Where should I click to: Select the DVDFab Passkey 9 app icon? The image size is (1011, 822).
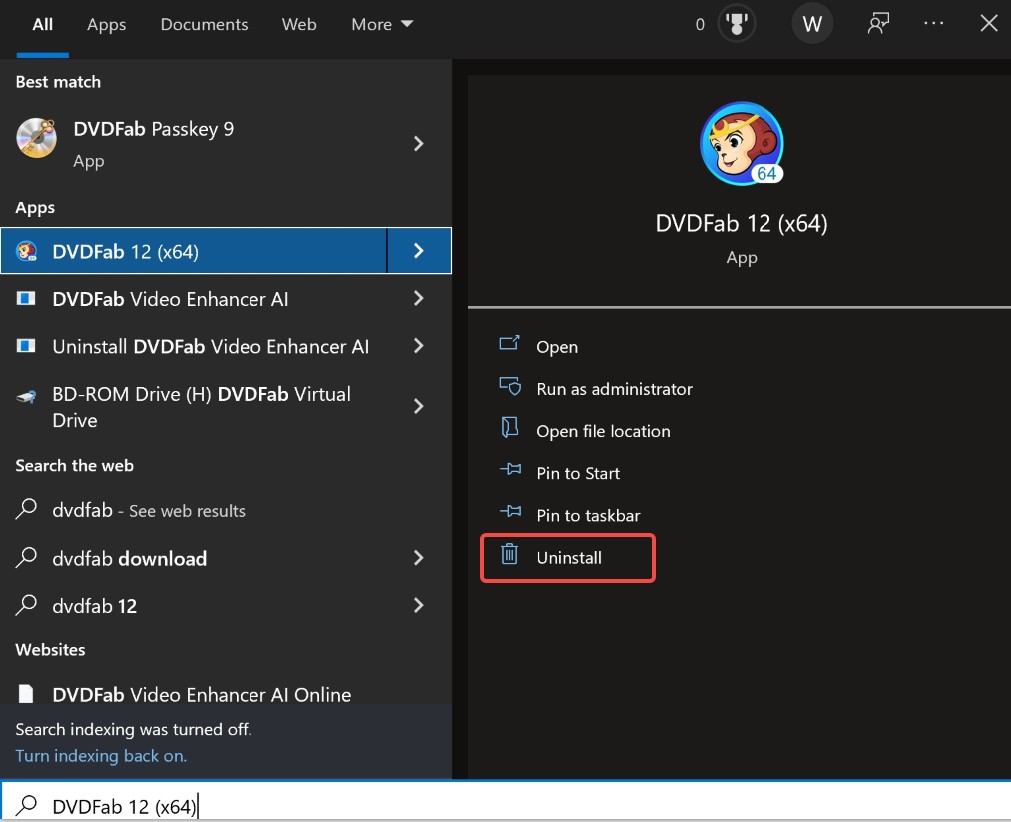coord(36,138)
